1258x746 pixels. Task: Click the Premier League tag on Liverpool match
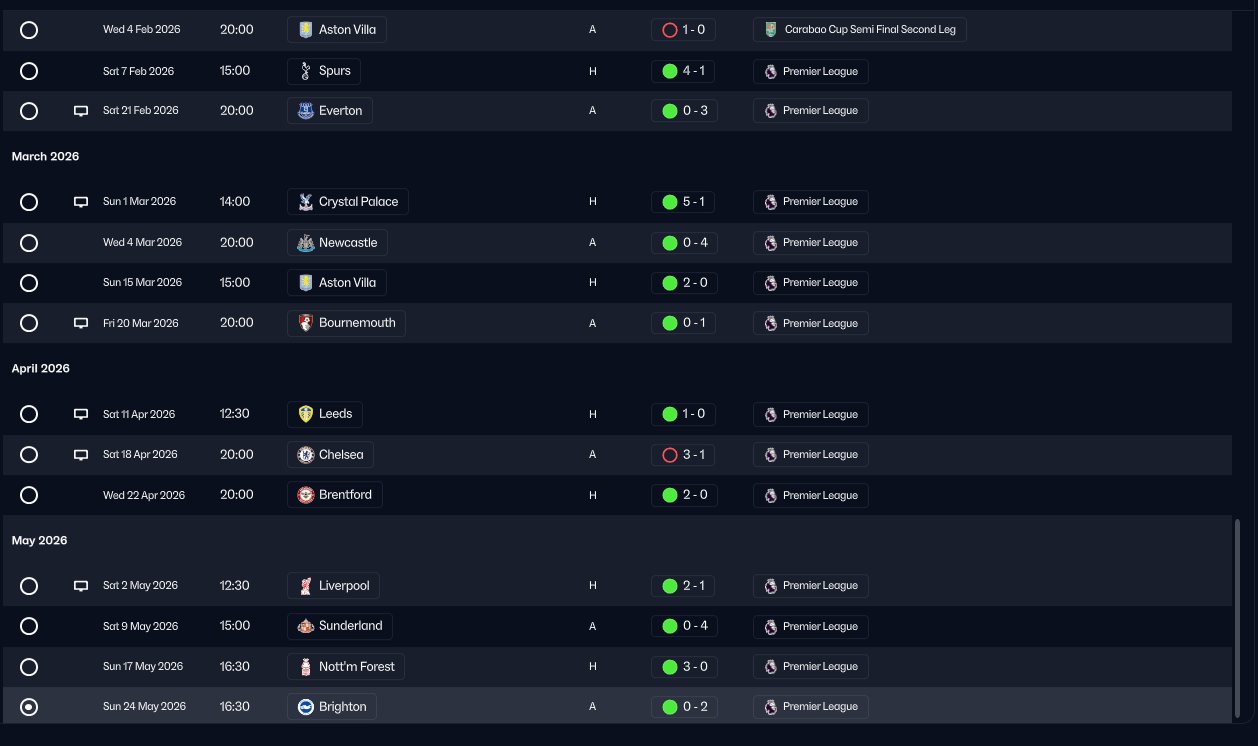click(x=811, y=586)
